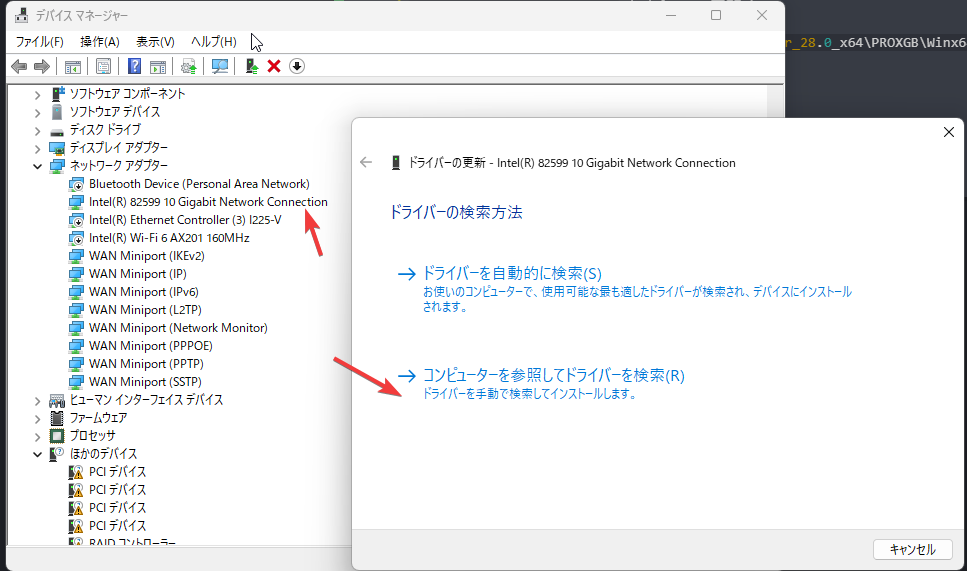Close the ドライバーの更新 dialog
The width and height of the screenshot is (967, 571).
948,132
